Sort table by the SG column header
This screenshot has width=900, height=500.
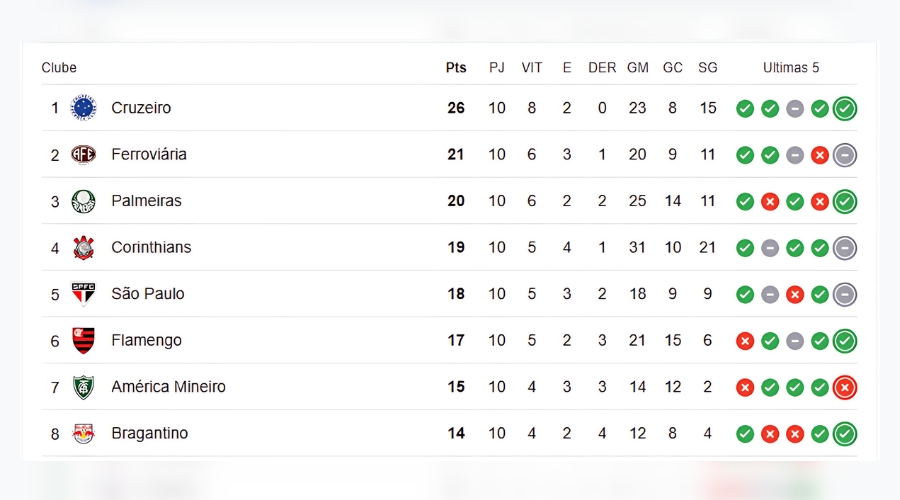coord(708,68)
